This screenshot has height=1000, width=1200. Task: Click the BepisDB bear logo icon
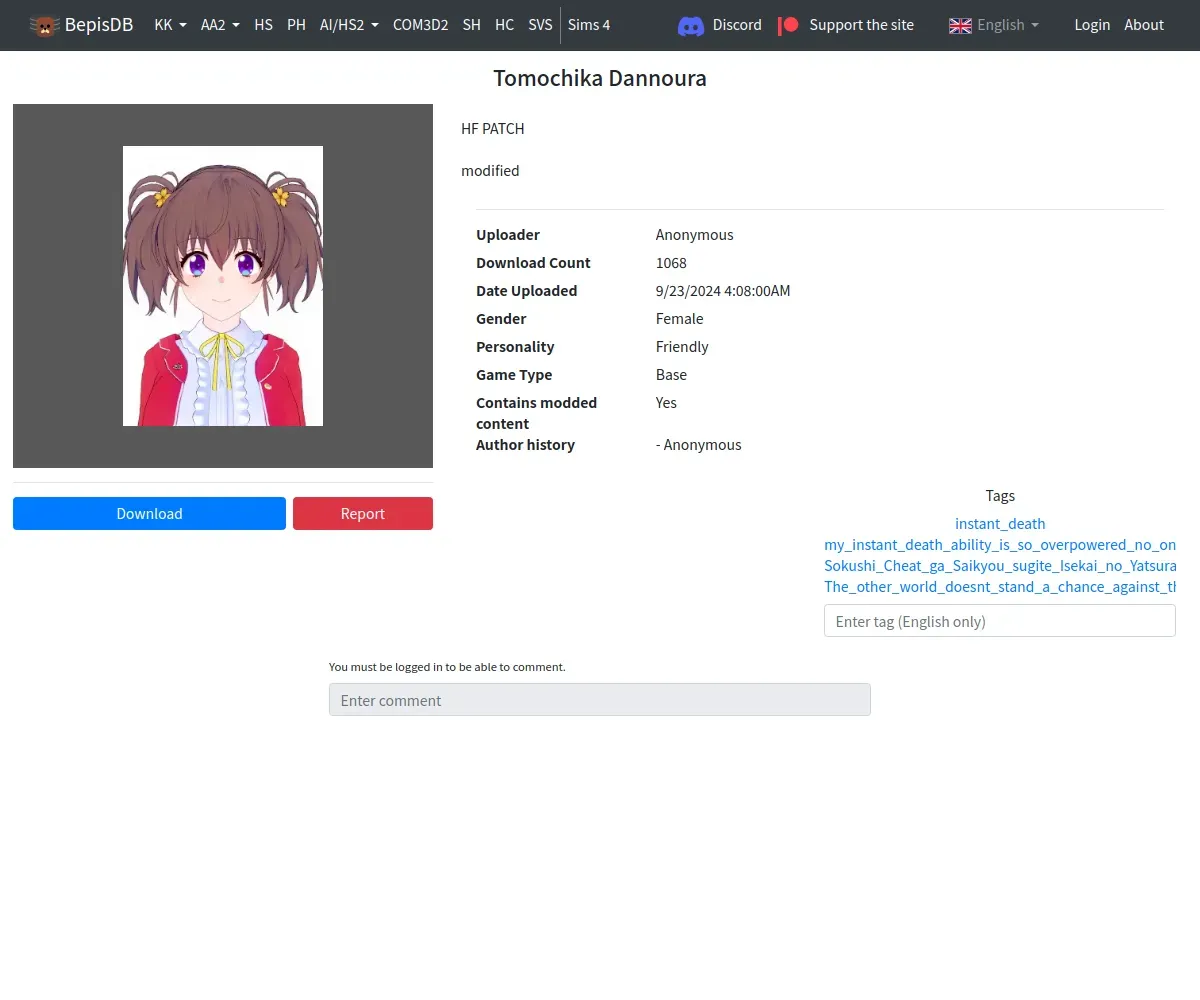(44, 25)
